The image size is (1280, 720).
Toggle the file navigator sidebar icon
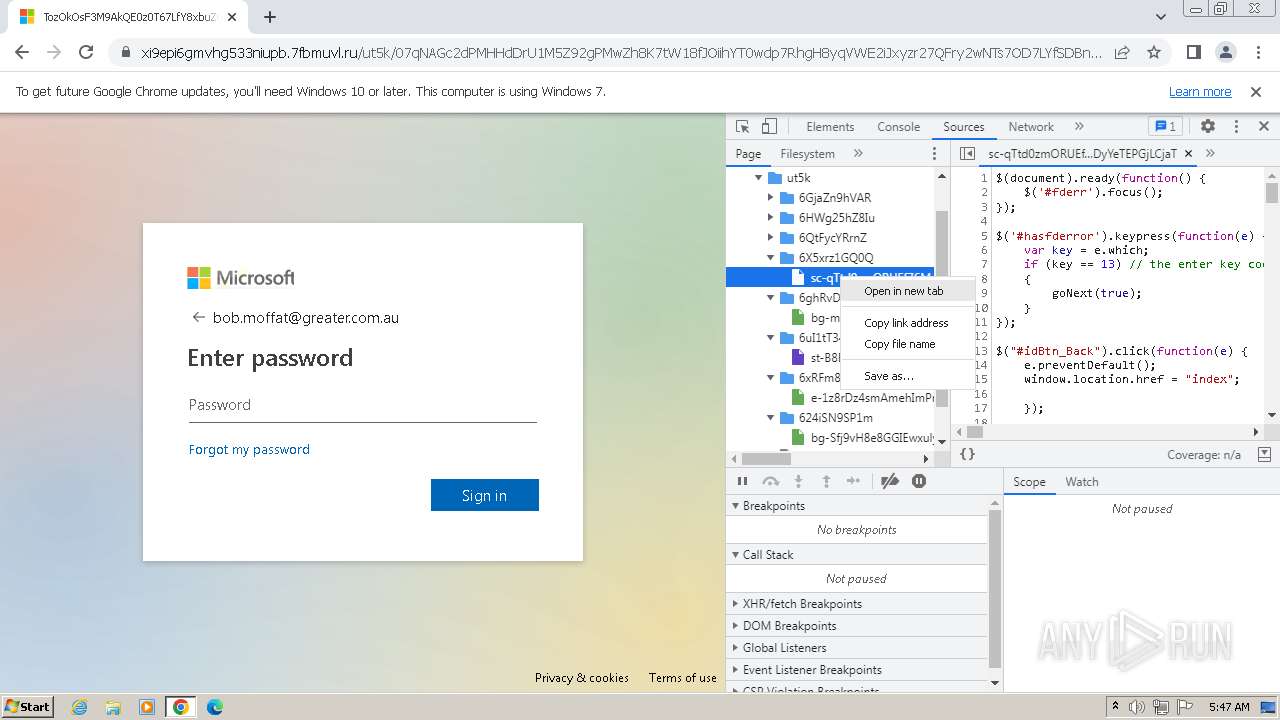point(967,154)
